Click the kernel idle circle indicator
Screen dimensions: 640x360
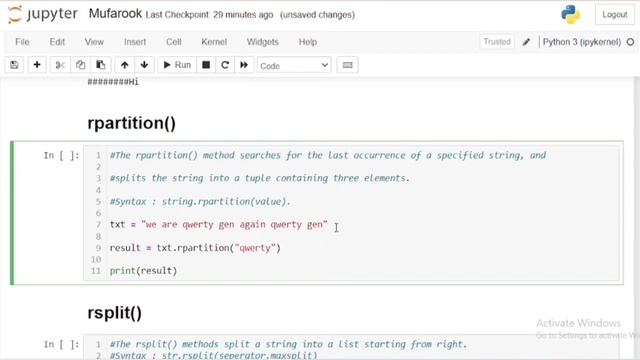pos(630,42)
